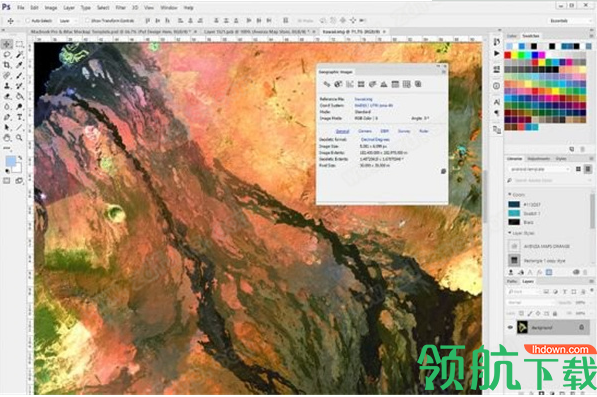597x397 pixels.
Task: Click the Corners link in Geographic Imager
Action: (365, 131)
